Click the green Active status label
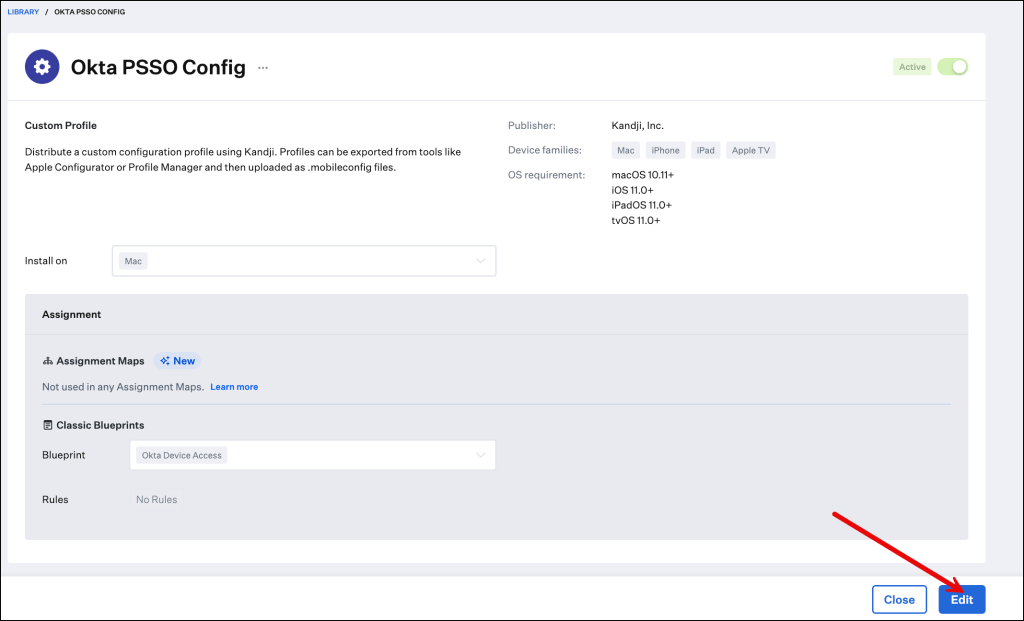This screenshot has height=621, width=1024. pyautogui.click(x=912, y=67)
